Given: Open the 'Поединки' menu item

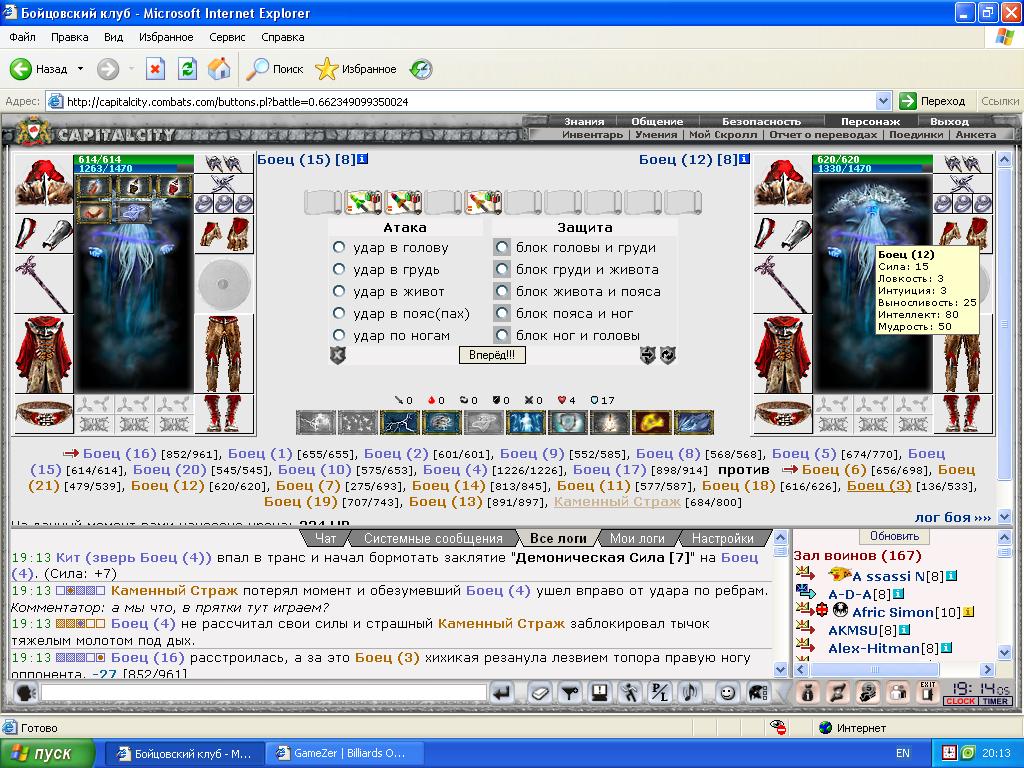Looking at the screenshot, I should click(x=916, y=135).
